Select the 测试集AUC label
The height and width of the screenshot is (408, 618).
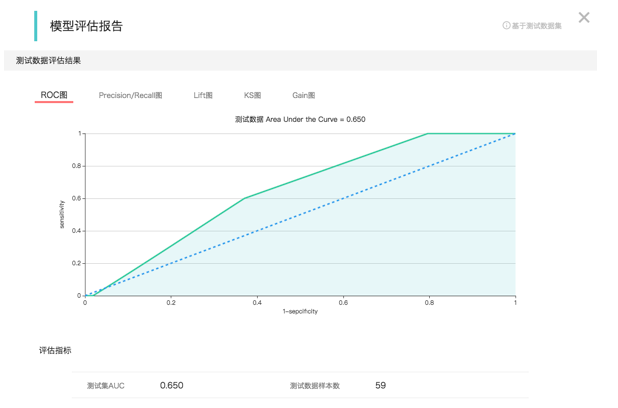106,386
